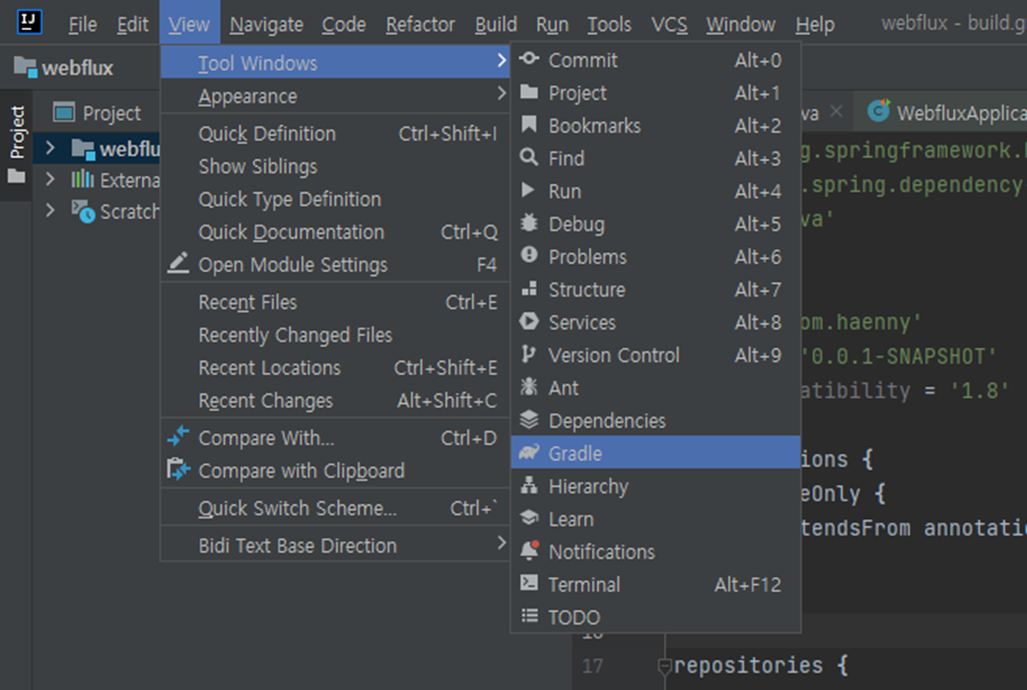Open Bidi Text Base Direction submenu arrow
1027x690 pixels.
[501, 543]
